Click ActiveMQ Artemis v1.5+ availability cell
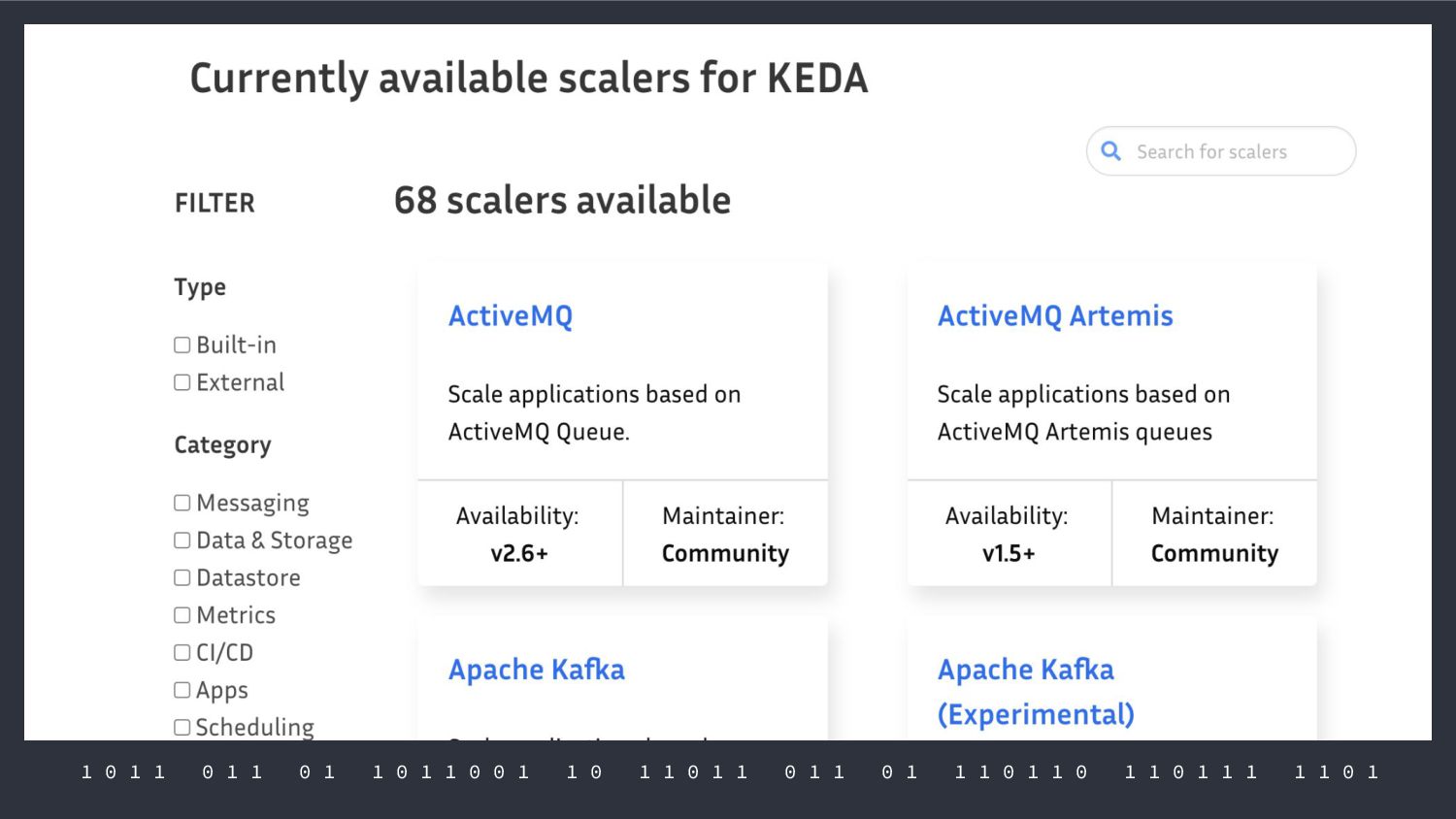This screenshot has width=1456, height=819. (1009, 534)
